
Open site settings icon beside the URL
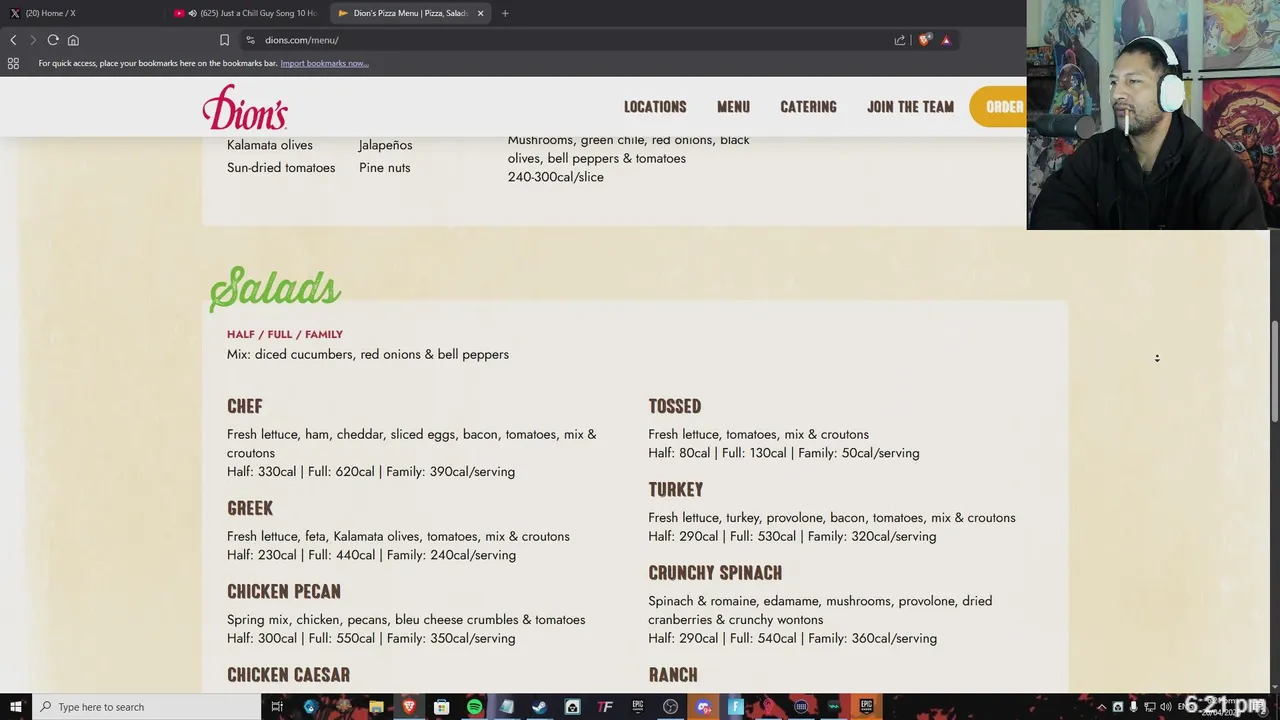click(x=249, y=40)
